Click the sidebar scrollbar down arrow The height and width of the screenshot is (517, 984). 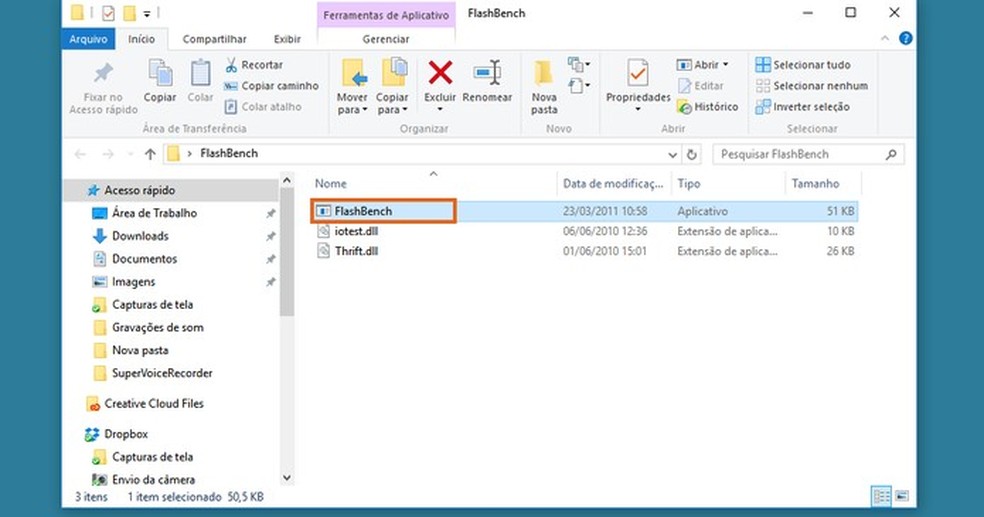pyautogui.click(x=287, y=478)
